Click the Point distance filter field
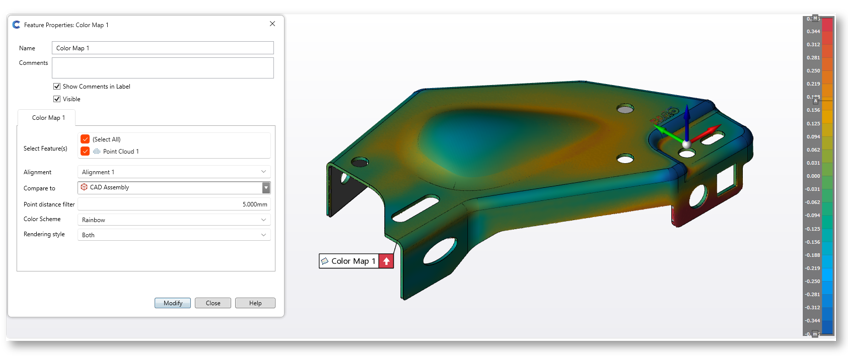This screenshot has height=362, width=848. [x=174, y=205]
